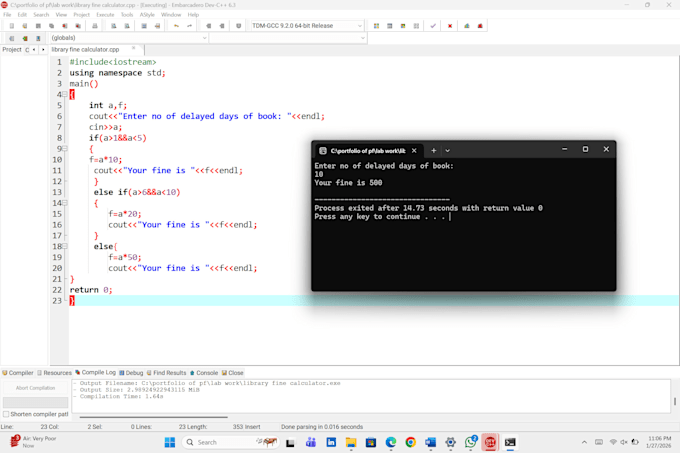The width and height of the screenshot is (680, 453).
Task: Click the Close file toolbar icon
Action: pos(65,26)
